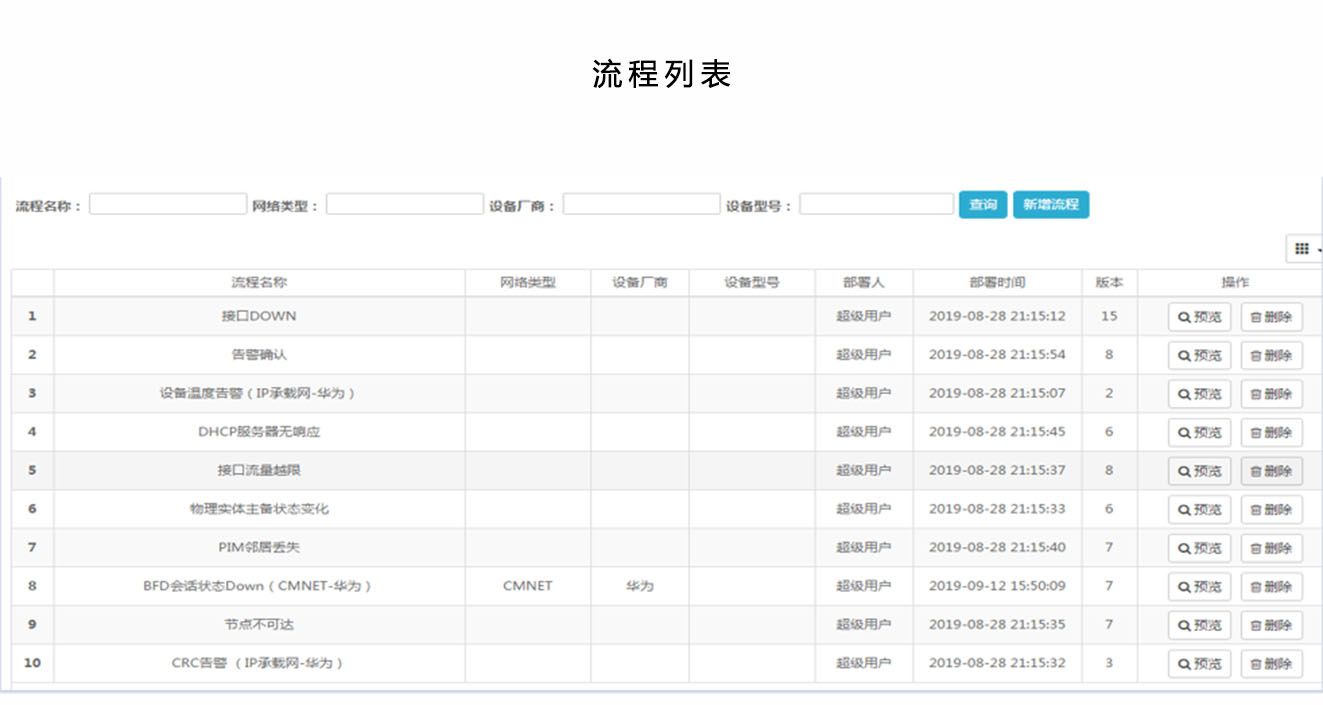Click the 网络类型 input field
The image size is (1323, 705).
point(404,205)
